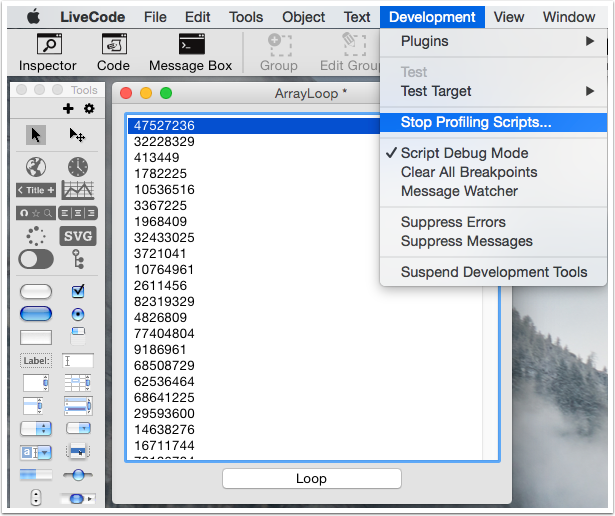Open the Message Box toolbar icon

(x=191, y=53)
